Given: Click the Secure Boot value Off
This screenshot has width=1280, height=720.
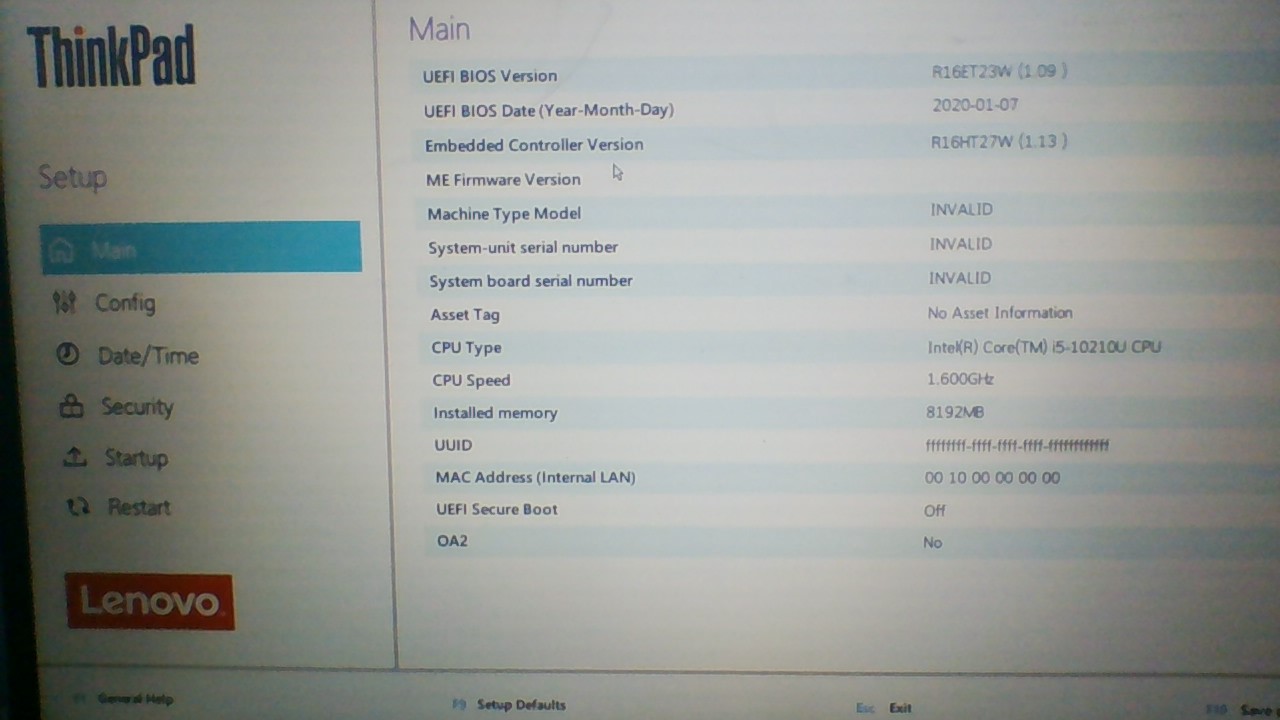Looking at the screenshot, I should (934, 511).
